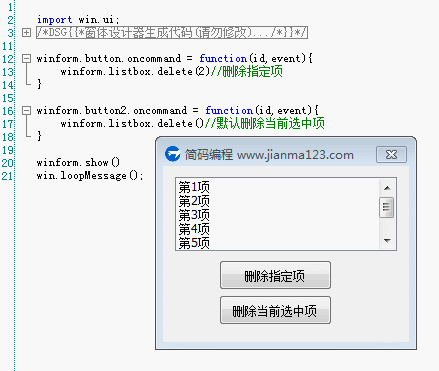Click the blue app icon in dialog title
Viewport: 439px width, 371px height.
pyautogui.click(x=172, y=154)
